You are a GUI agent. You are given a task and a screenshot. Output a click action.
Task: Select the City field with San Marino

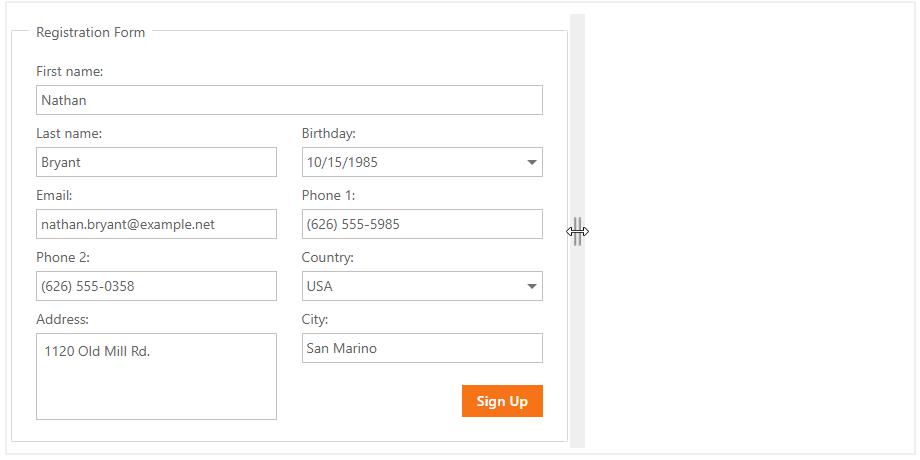422,348
